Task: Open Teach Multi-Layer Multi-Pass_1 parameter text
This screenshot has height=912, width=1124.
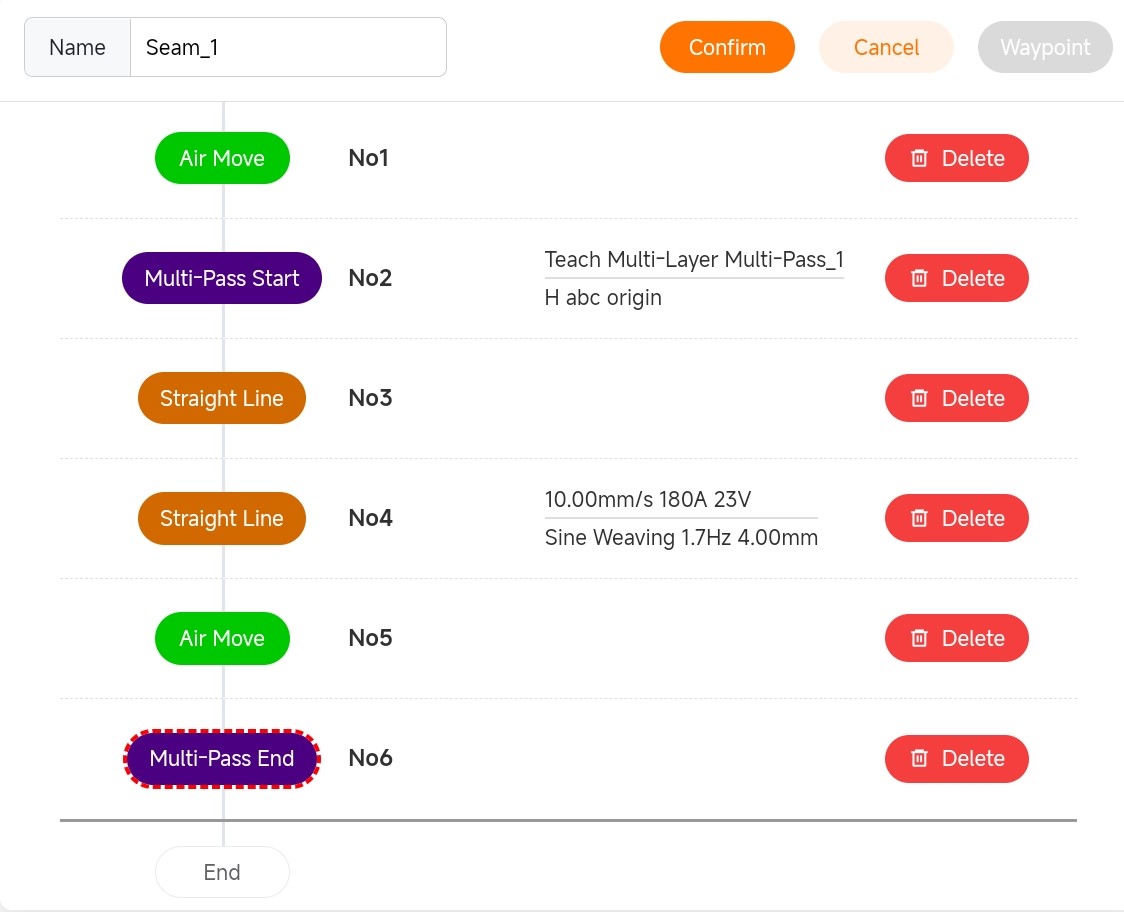Action: point(694,260)
